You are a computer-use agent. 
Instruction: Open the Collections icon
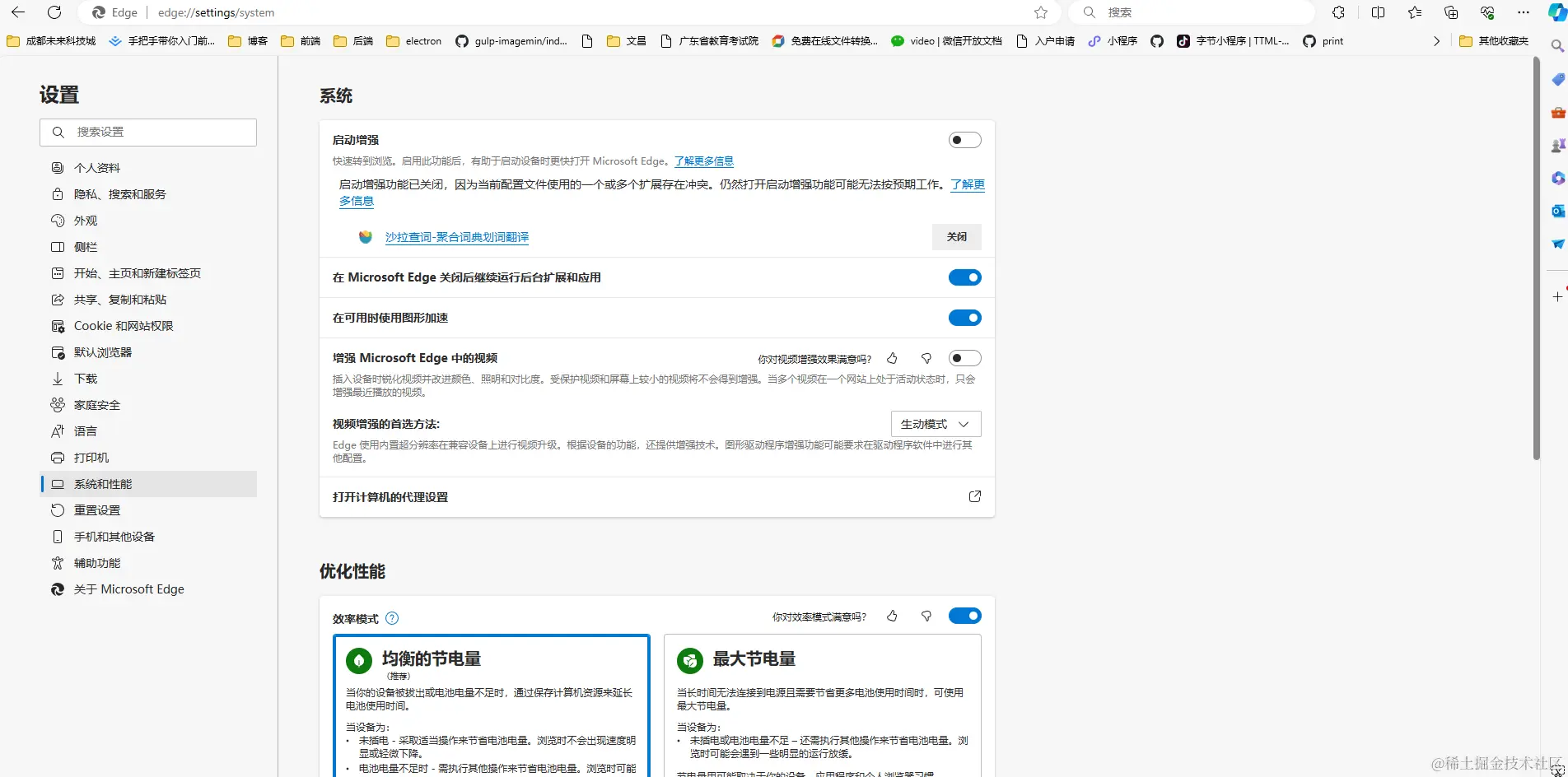click(1451, 12)
